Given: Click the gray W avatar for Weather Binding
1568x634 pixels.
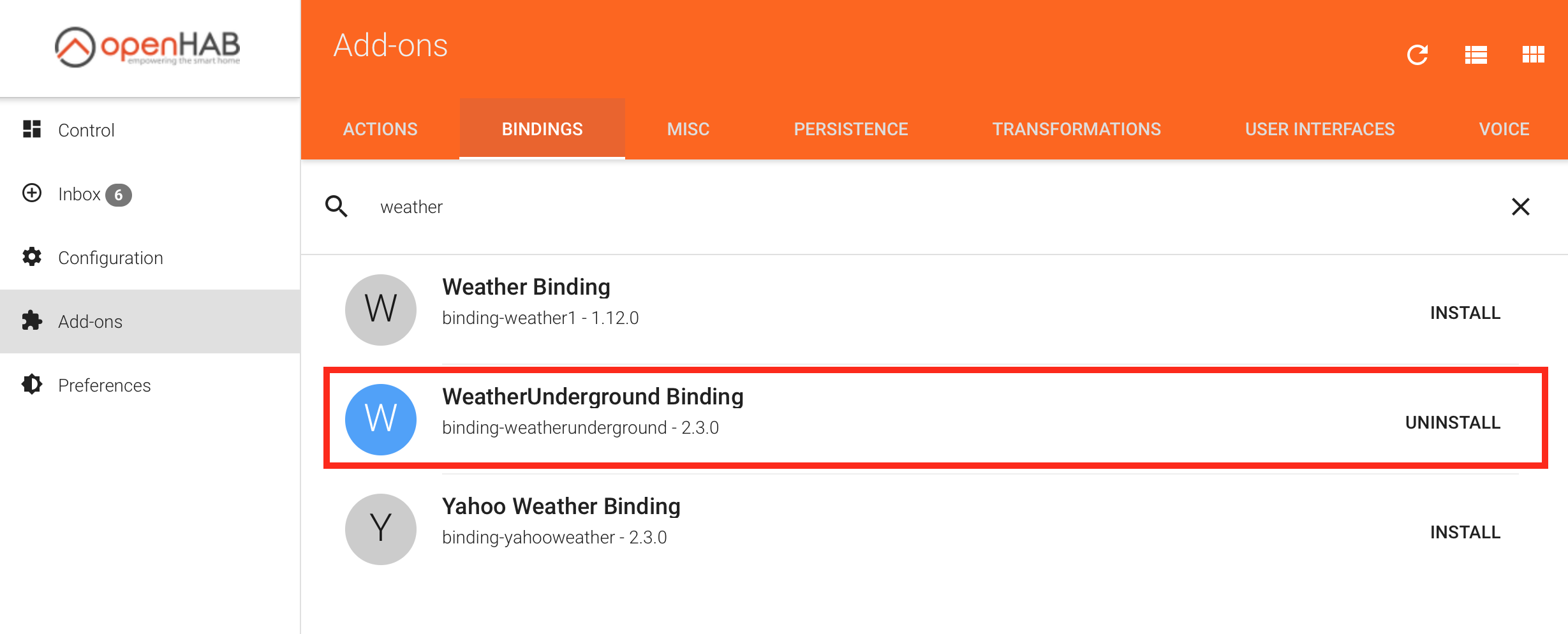Looking at the screenshot, I should [381, 310].
